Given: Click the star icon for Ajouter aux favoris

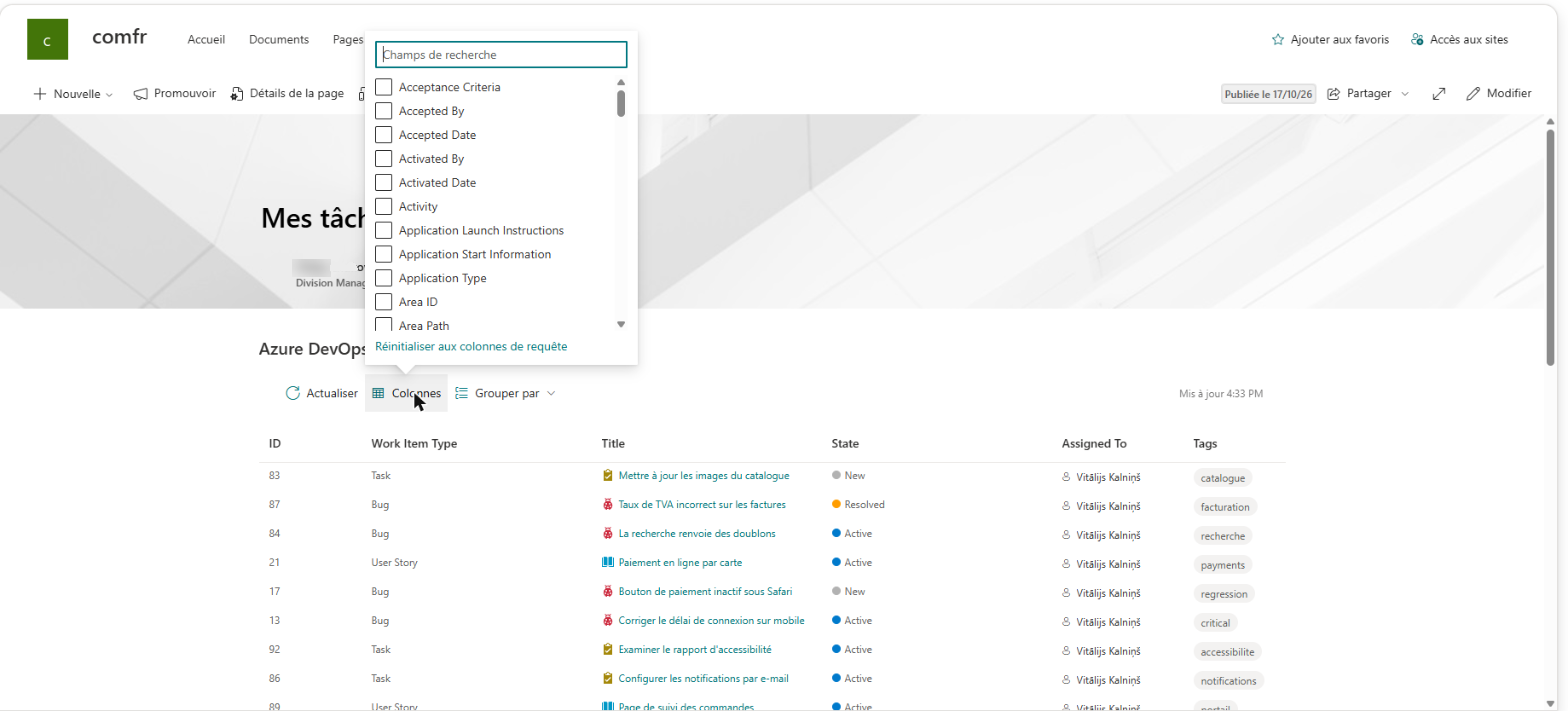Looking at the screenshot, I should [x=1277, y=40].
